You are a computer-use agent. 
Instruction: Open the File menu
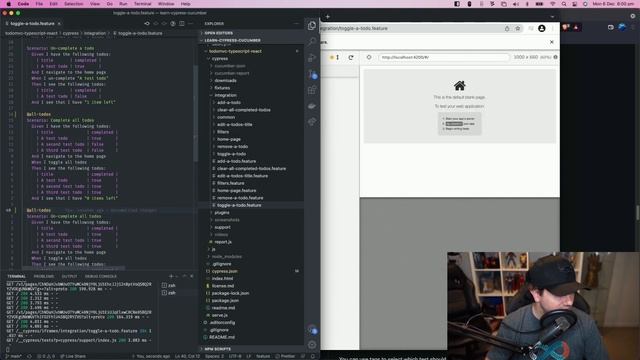(39, 4)
